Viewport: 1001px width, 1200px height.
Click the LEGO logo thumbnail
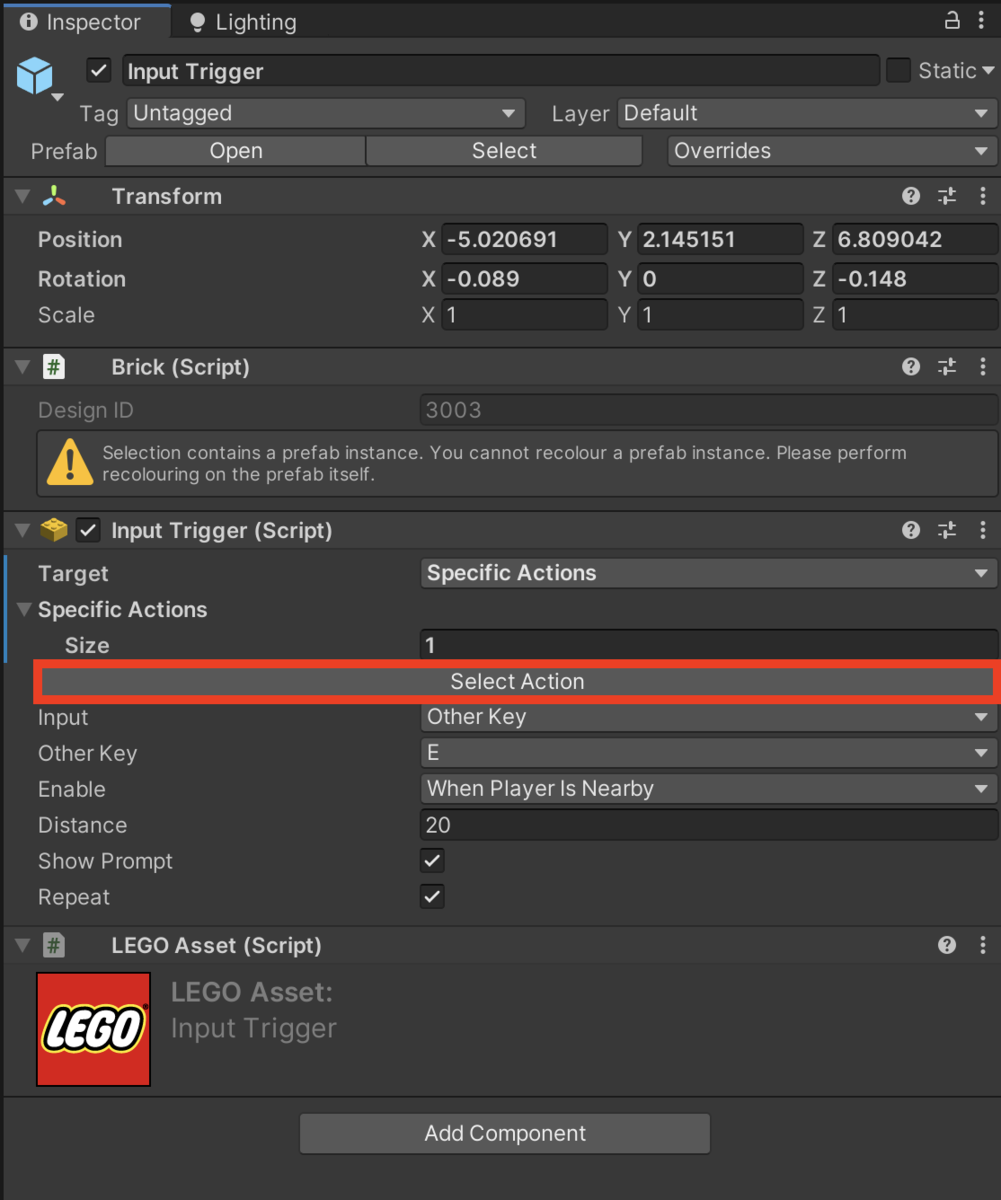[93, 1029]
